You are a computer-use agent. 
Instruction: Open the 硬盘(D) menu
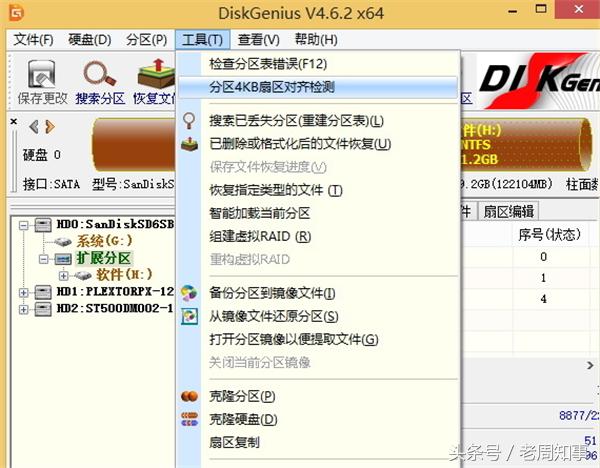pyautogui.click(x=90, y=39)
